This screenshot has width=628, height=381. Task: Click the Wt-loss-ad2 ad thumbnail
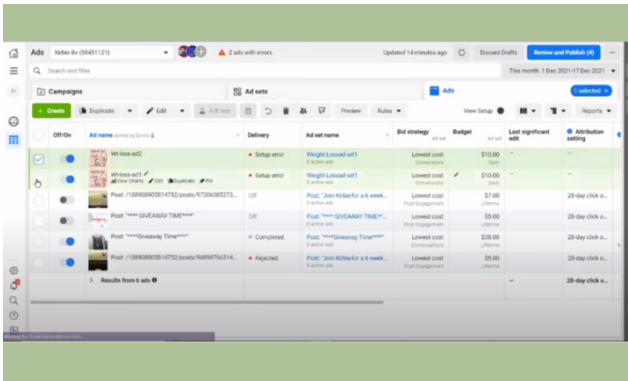(x=98, y=158)
